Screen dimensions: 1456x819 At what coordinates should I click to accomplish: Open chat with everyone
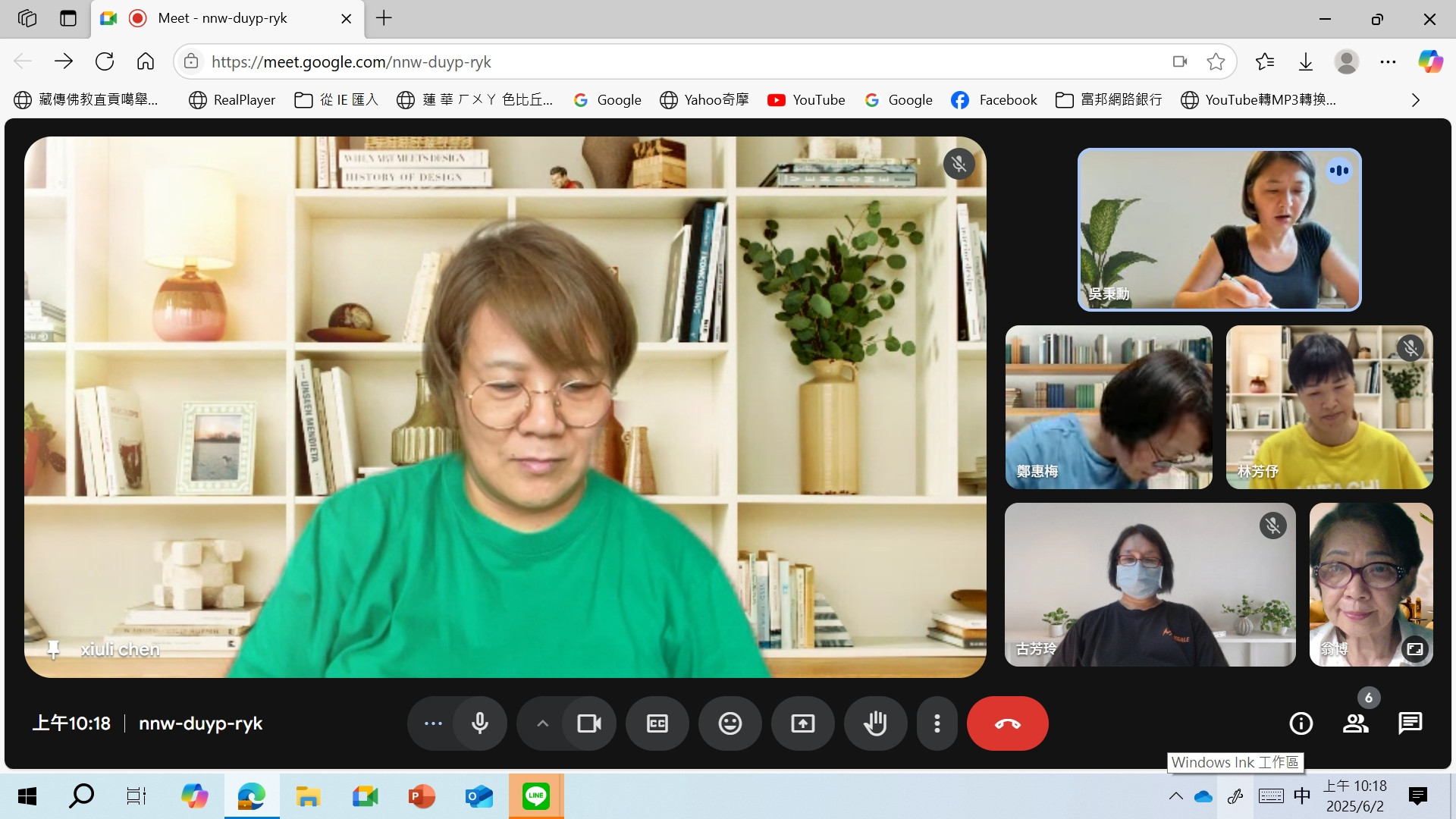click(1410, 723)
